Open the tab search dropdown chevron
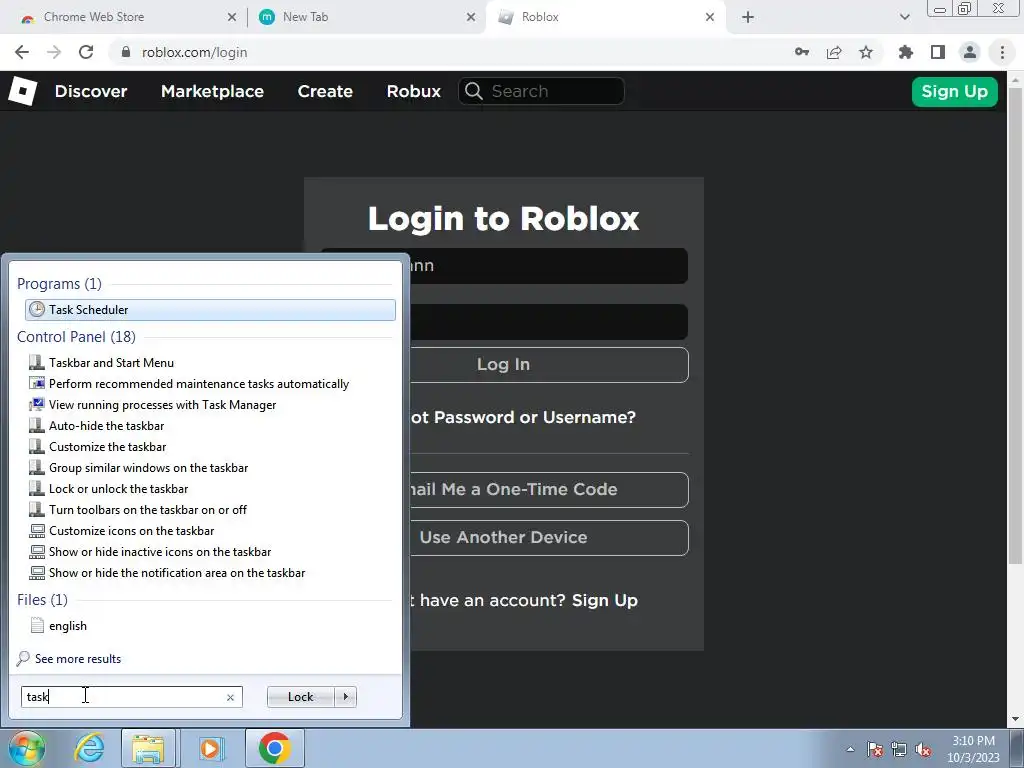1024x768 pixels. (x=904, y=17)
